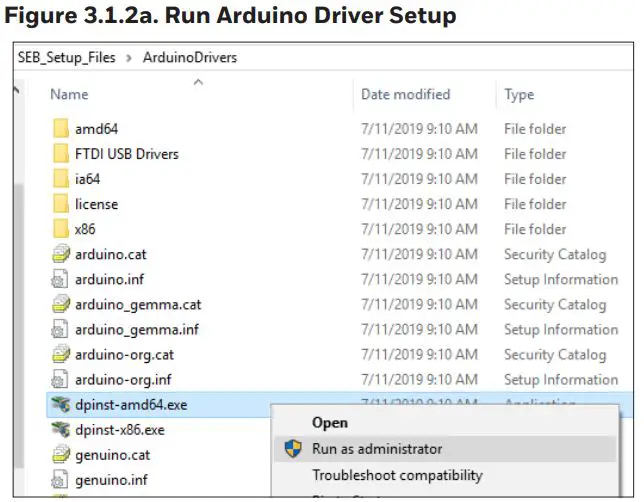Sort files by Date modified column
Image resolution: width=644 pixels, height=502 pixels.
pos(405,94)
